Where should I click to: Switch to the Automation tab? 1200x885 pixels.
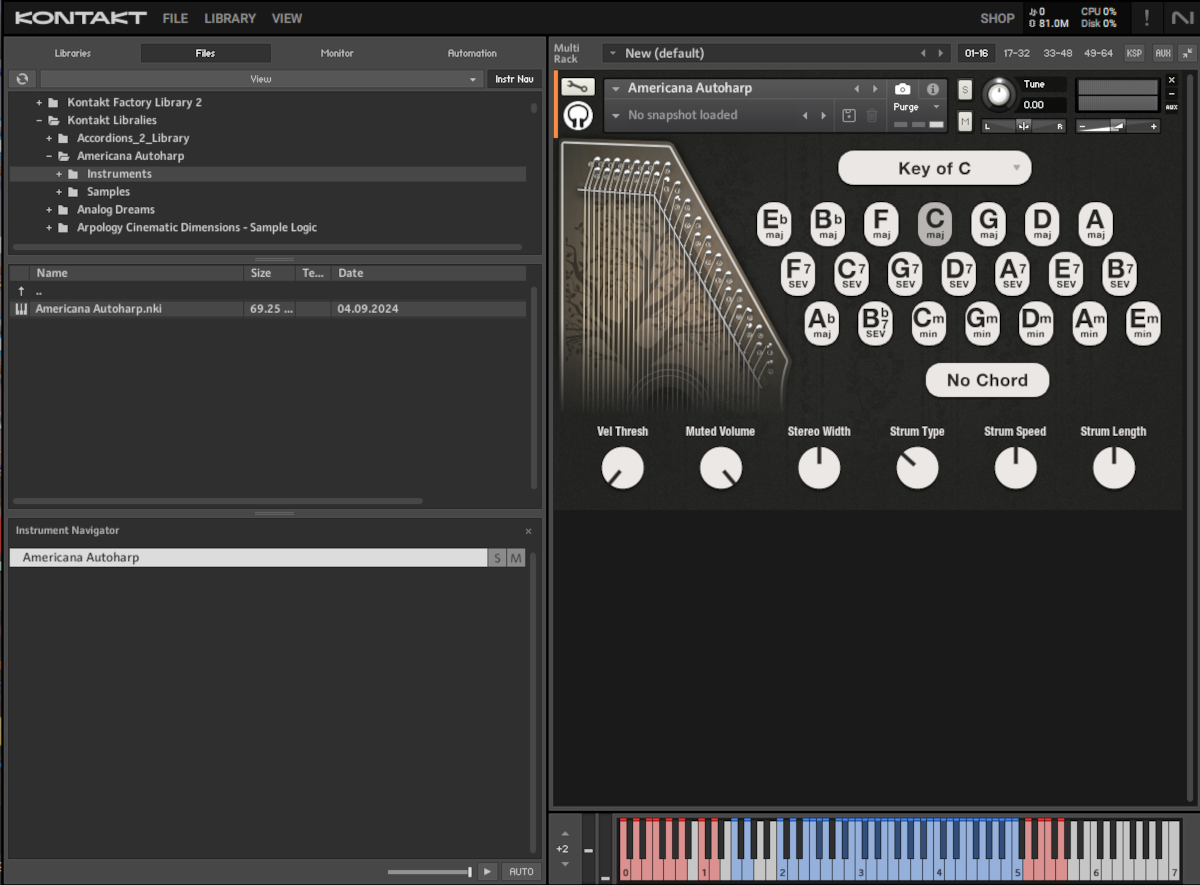point(472,53)
